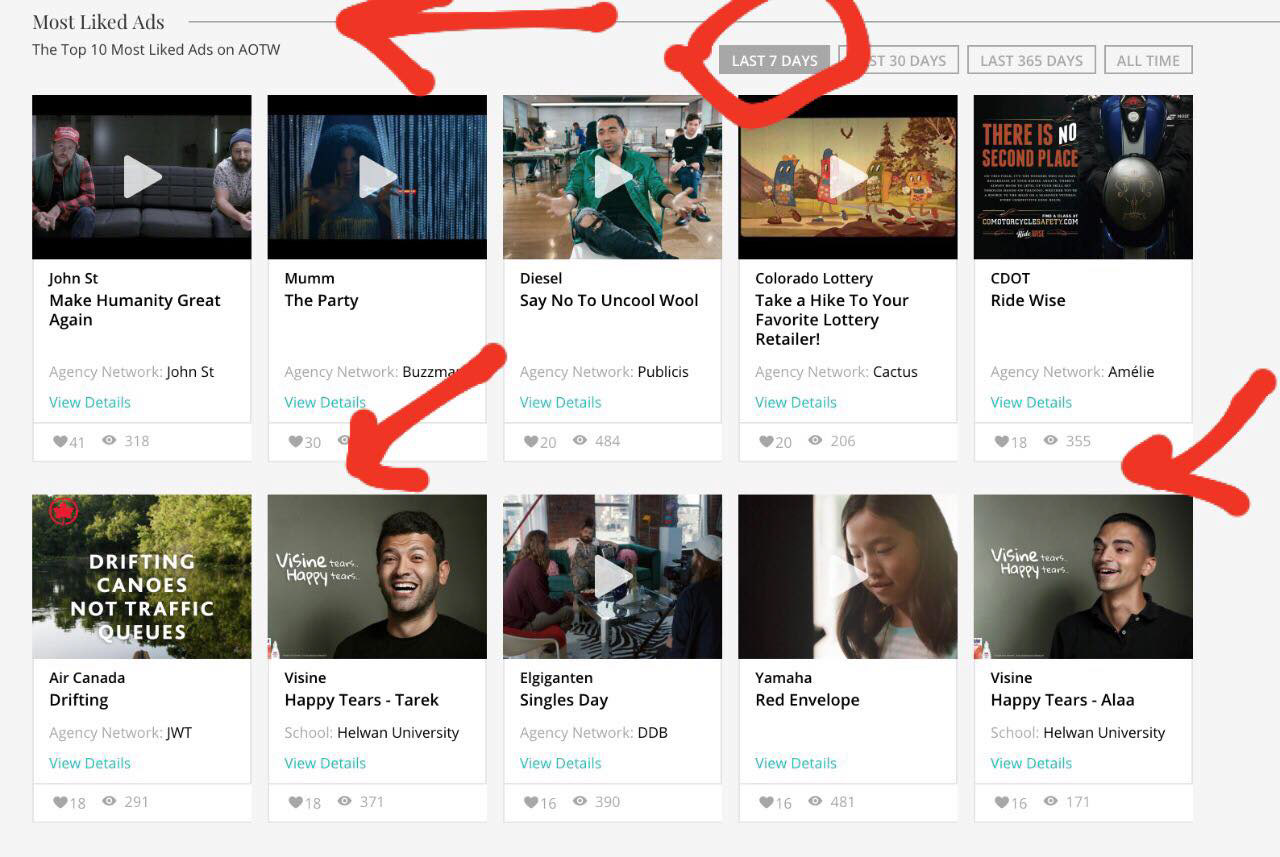Play the Colorado Lottery video
1280x857 pixels.
[x=848, y=177]
